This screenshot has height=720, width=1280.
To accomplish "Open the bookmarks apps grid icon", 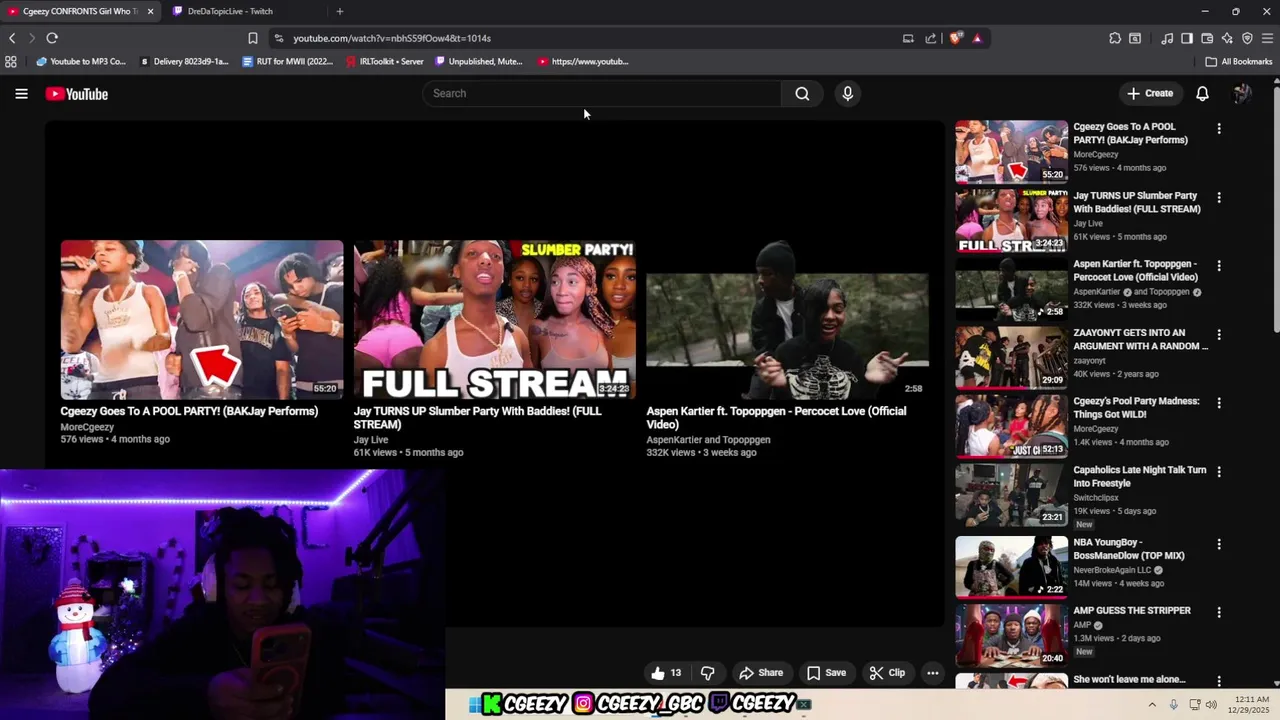I will (x=11, y=61).
